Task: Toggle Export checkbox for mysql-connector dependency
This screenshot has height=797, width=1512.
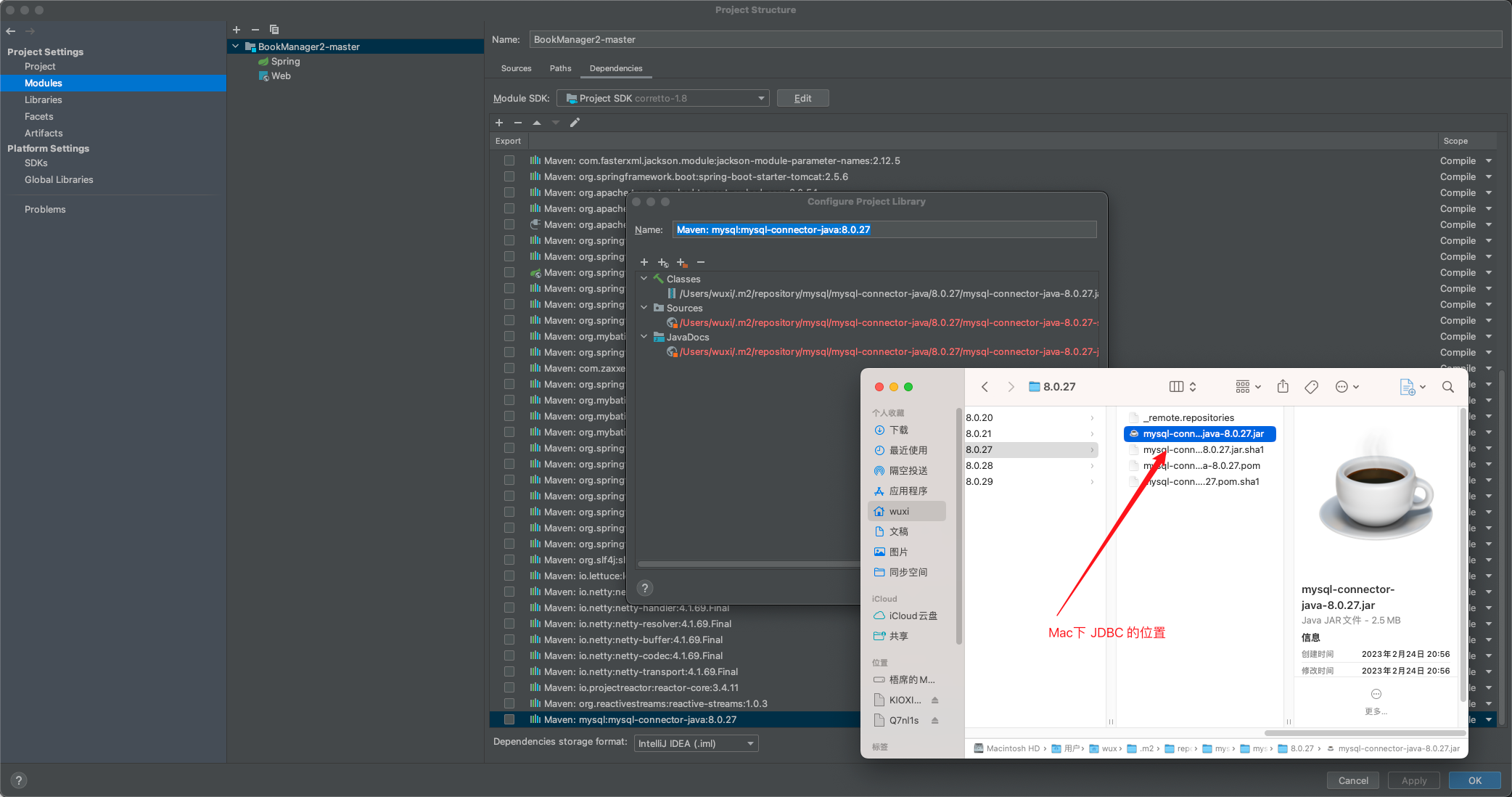Action: (x=507, y=721)
